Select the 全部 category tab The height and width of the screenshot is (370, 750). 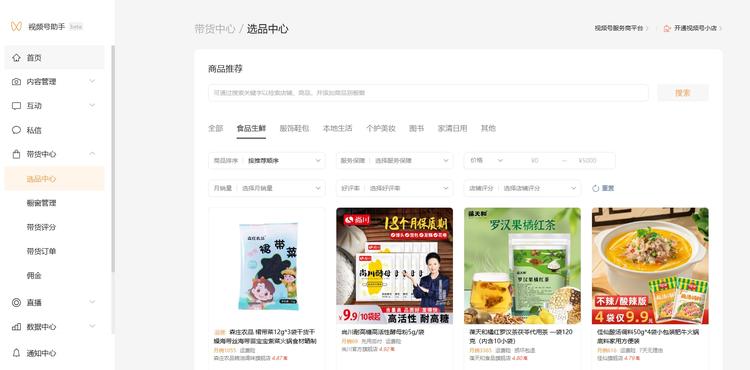click(216, 128)
